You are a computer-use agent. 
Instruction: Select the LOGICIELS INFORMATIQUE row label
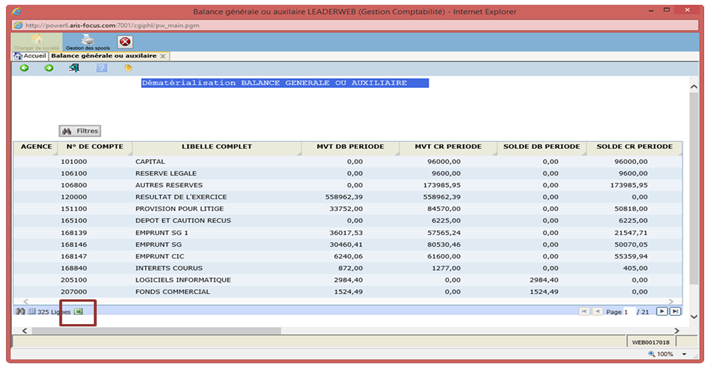183,280
